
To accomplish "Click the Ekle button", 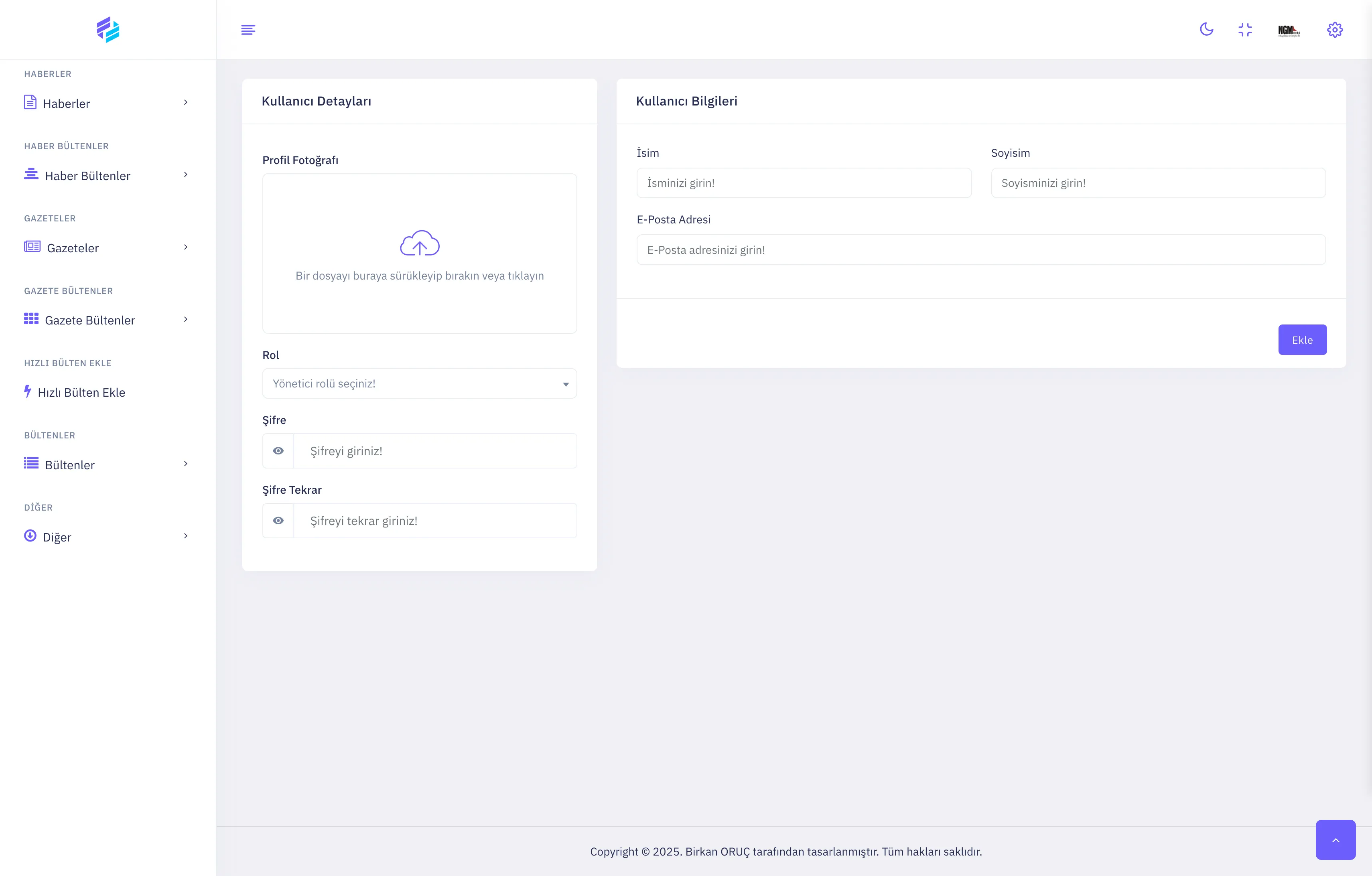I will (x=1302, y=340).
